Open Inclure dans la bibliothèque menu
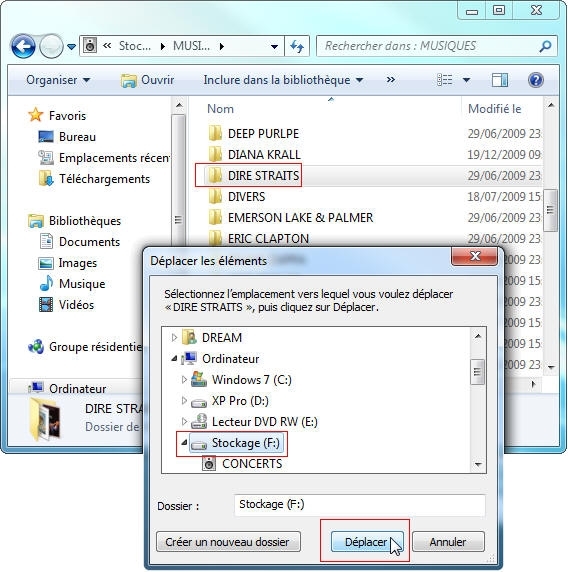The image size is (568, 572). pos(283,80)
